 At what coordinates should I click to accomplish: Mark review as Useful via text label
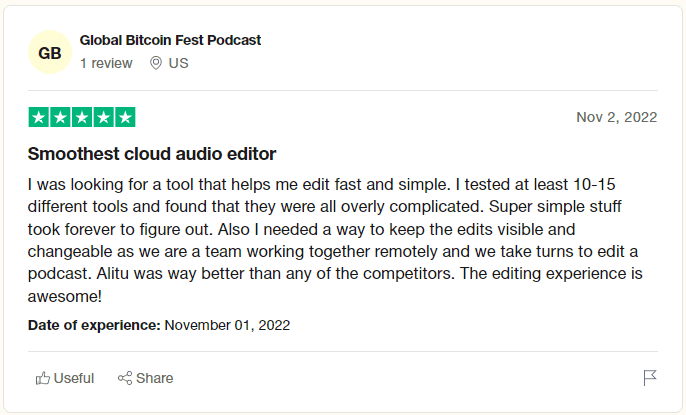click(75, 378)
